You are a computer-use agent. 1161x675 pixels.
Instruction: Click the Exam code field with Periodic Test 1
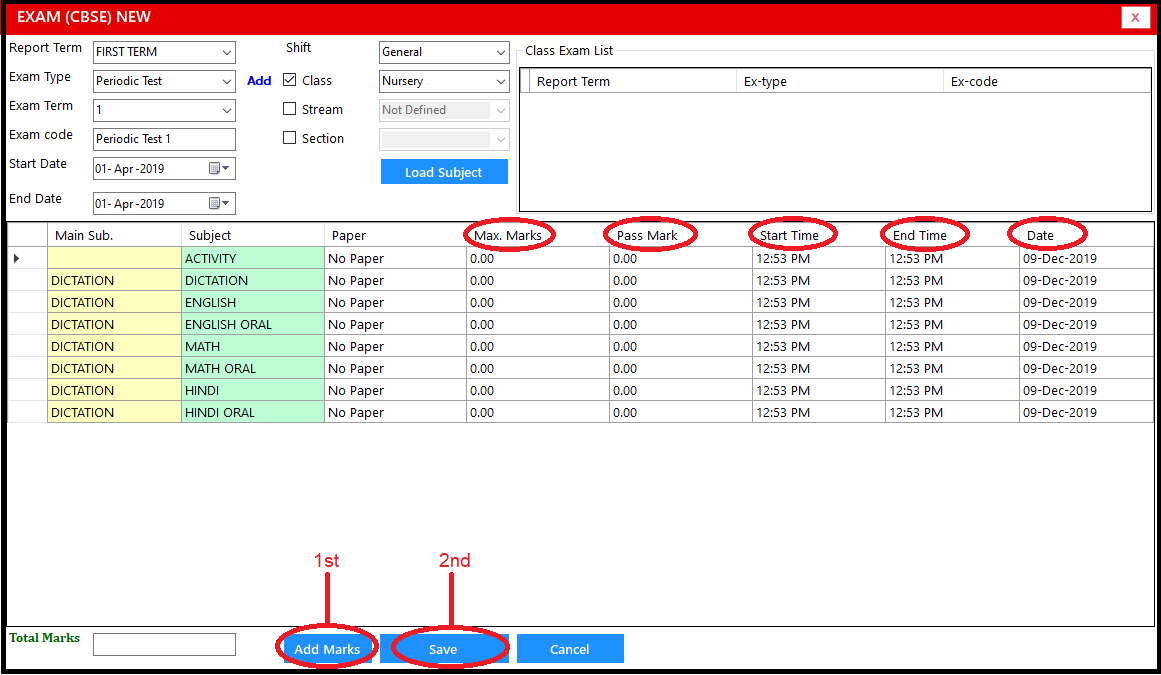[x=164, y=139]
